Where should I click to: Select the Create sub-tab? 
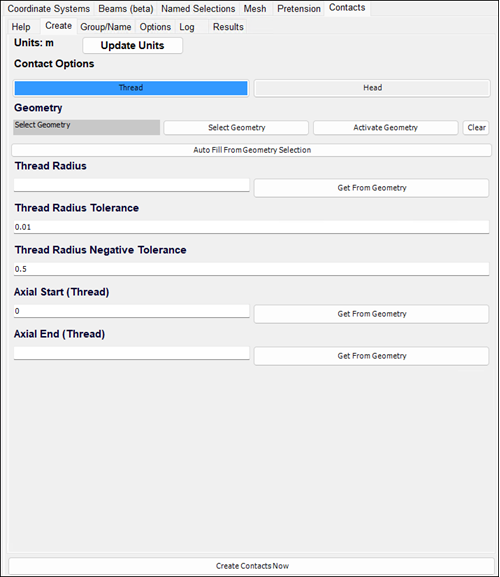coord(58,26)
